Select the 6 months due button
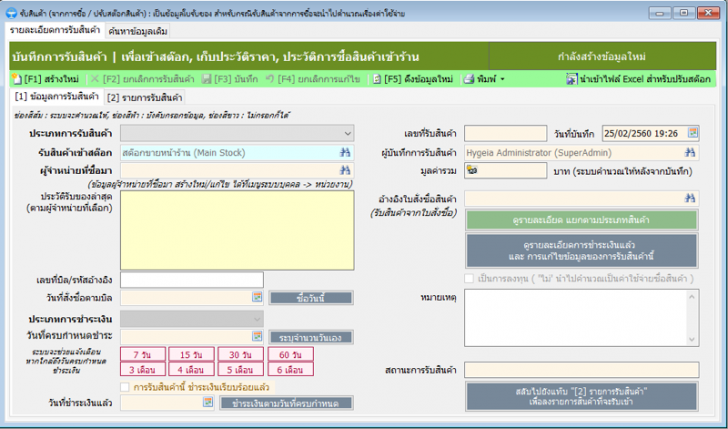 coord(291,370)
